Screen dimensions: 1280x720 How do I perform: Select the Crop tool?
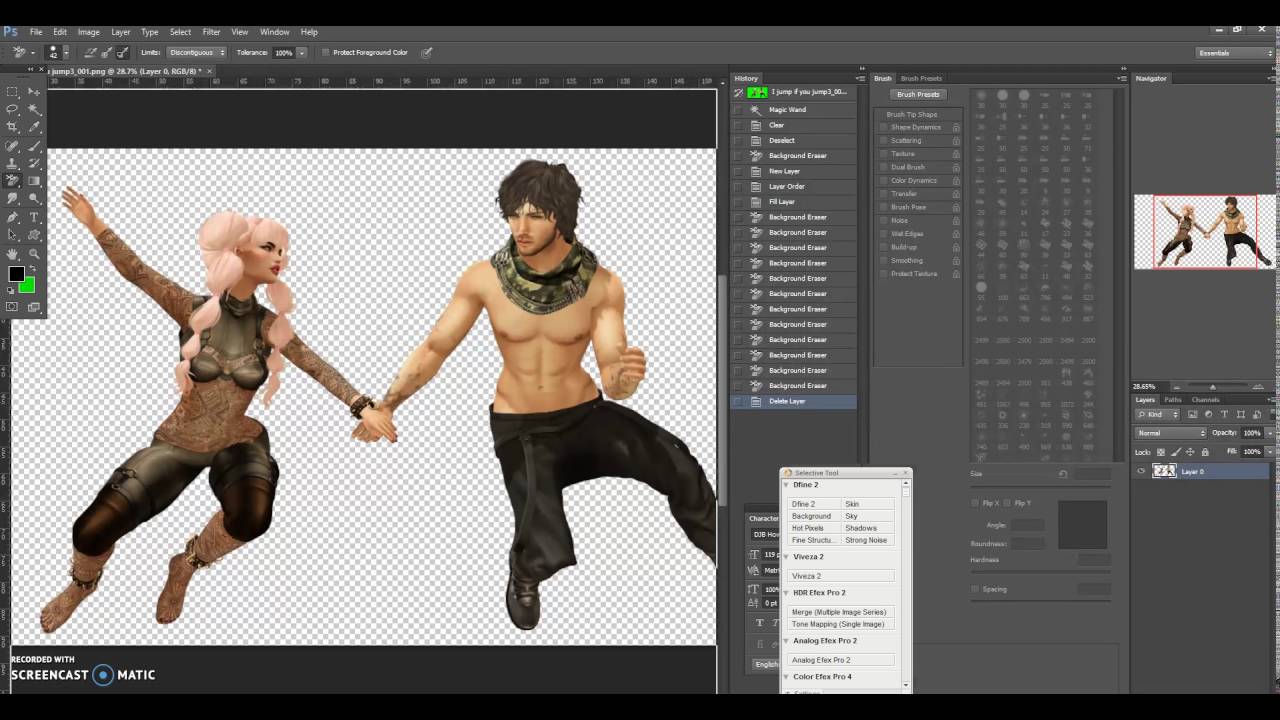(12, 127)
